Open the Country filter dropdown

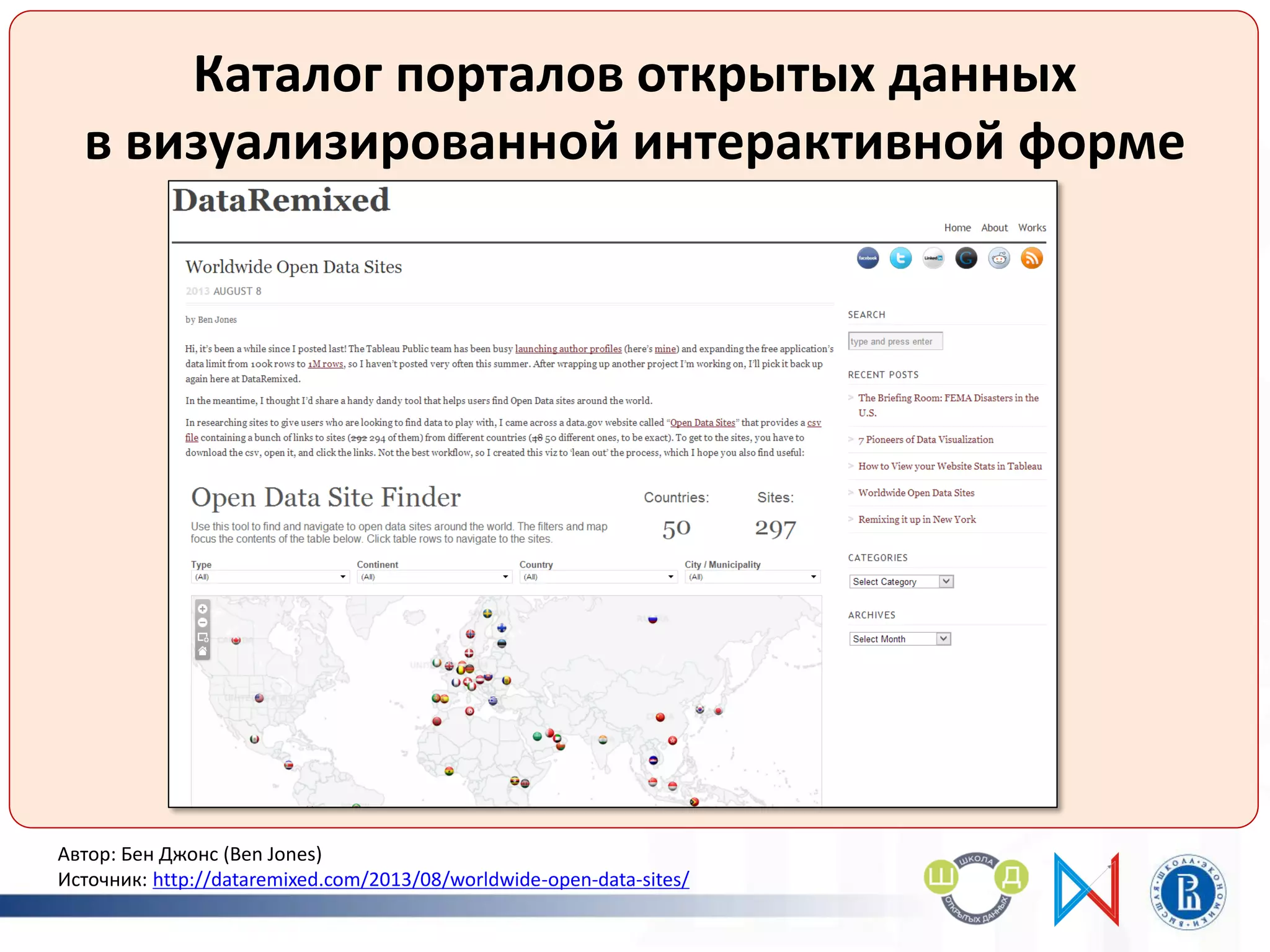[598, 577]
